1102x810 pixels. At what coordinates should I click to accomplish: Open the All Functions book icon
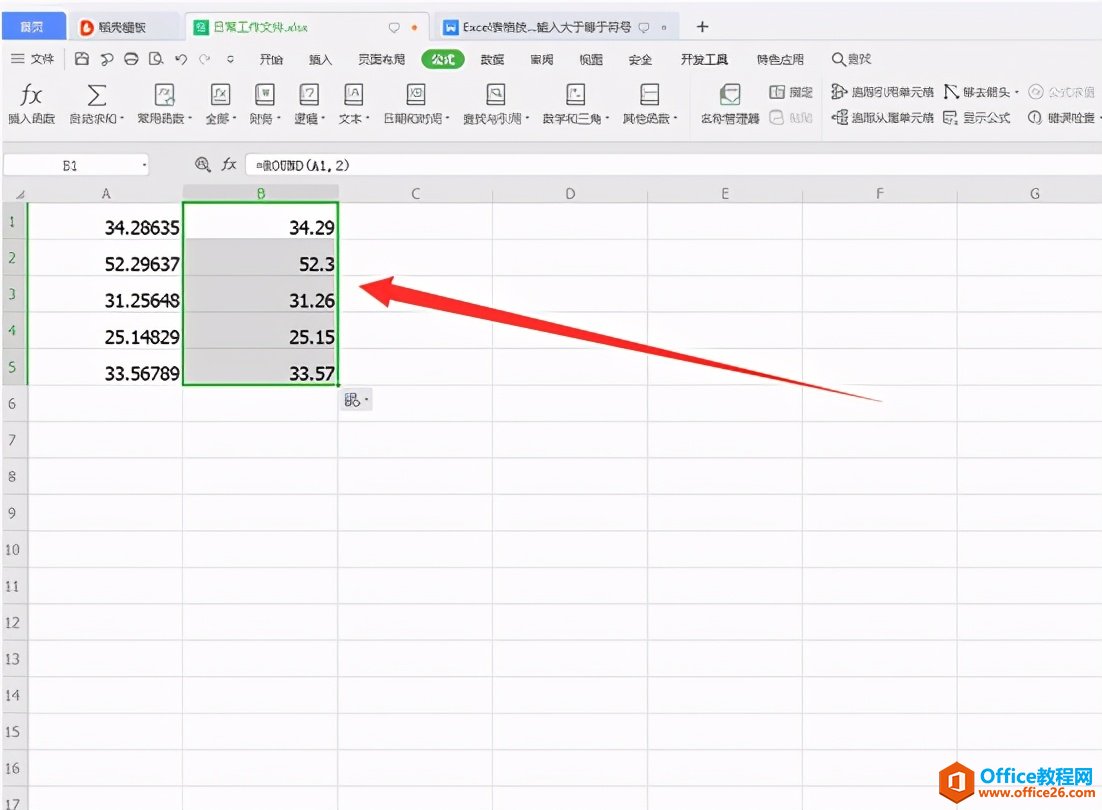click(x=220, y=95)
